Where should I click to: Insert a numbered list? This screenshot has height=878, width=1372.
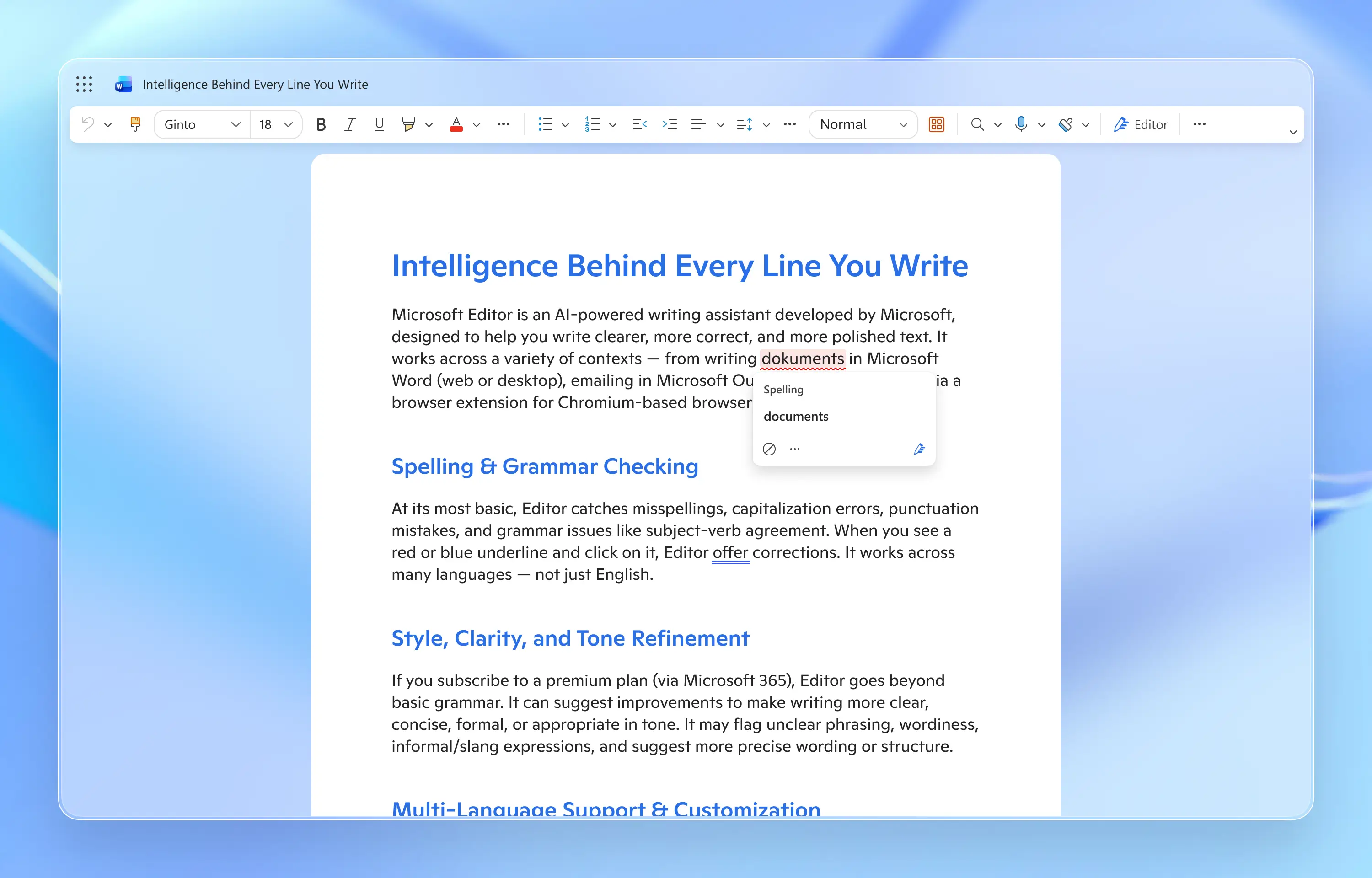592,124
